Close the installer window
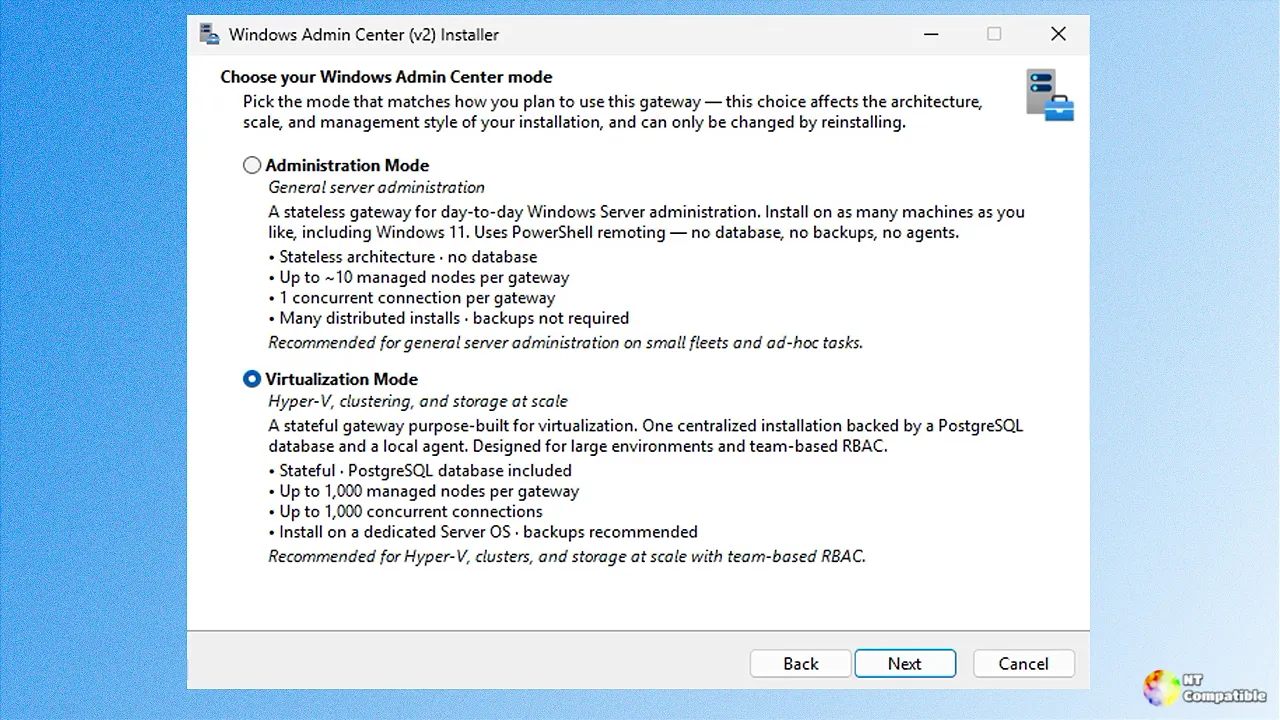 point(1058,34)
